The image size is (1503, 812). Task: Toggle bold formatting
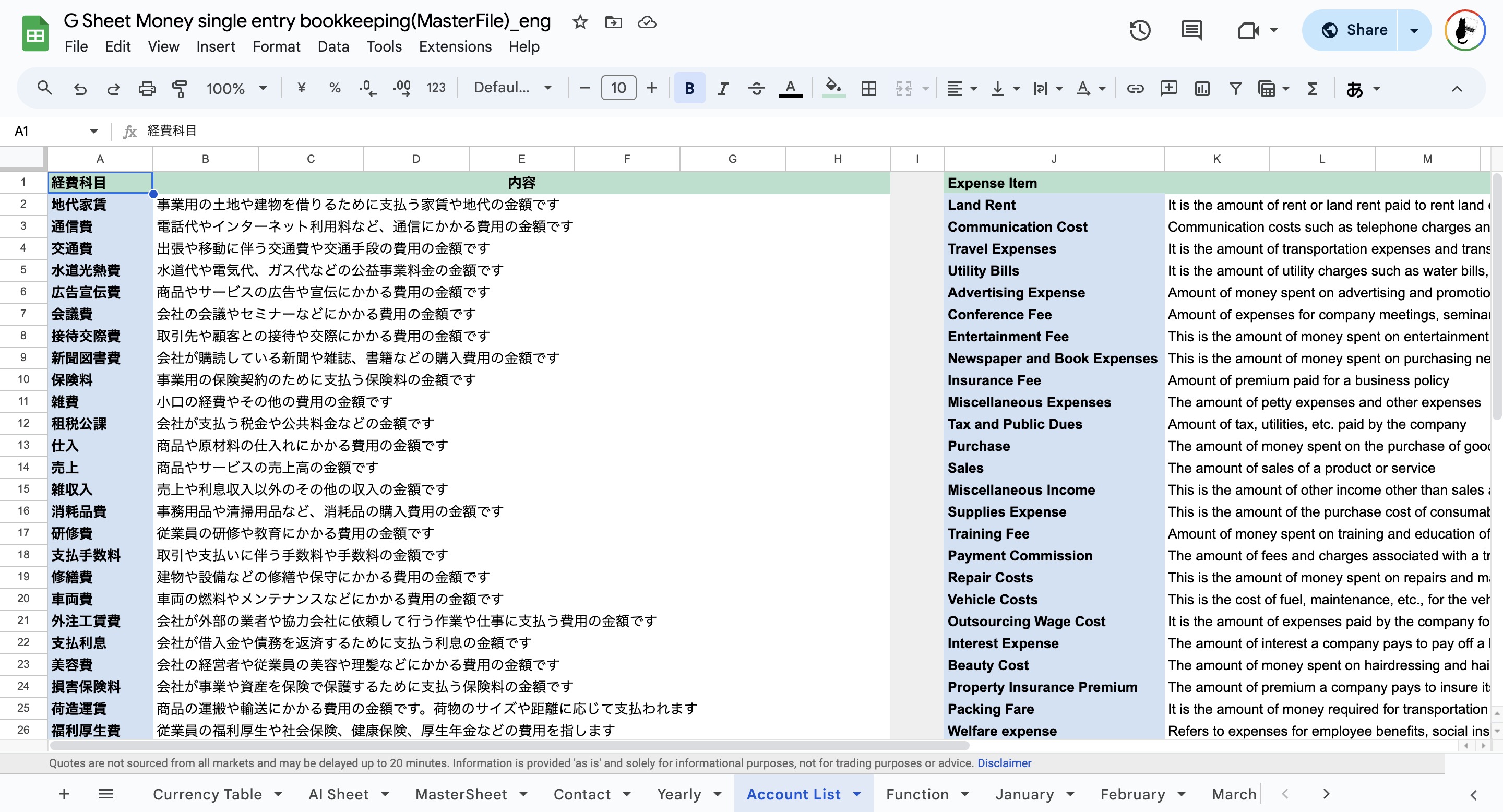point(689,88)
